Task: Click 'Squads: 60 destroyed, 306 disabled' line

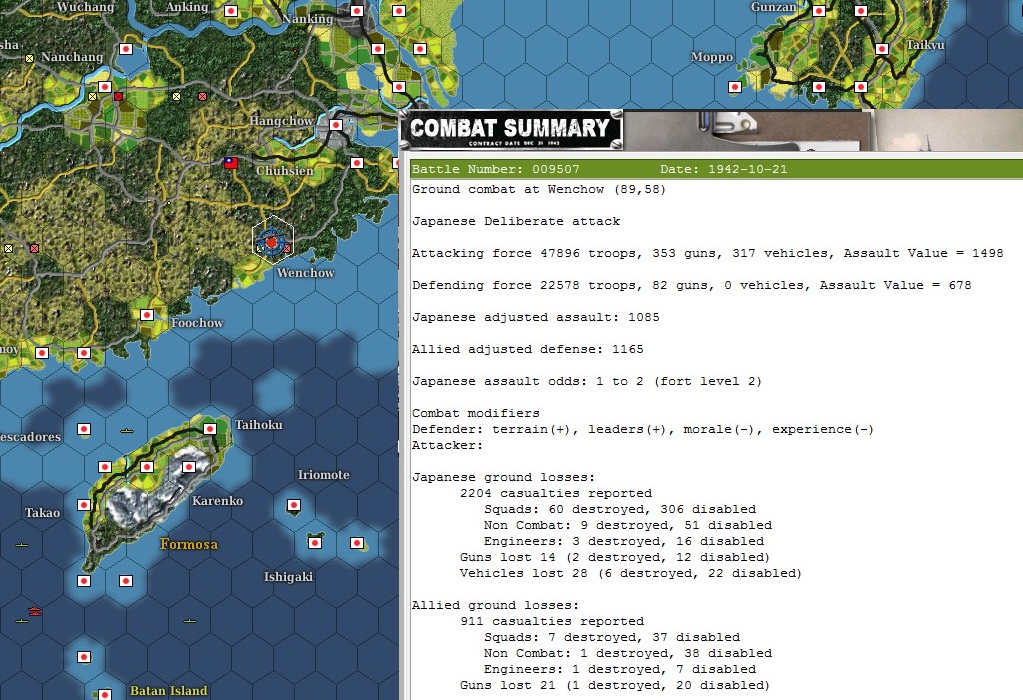Action: (x=620, y=510)
